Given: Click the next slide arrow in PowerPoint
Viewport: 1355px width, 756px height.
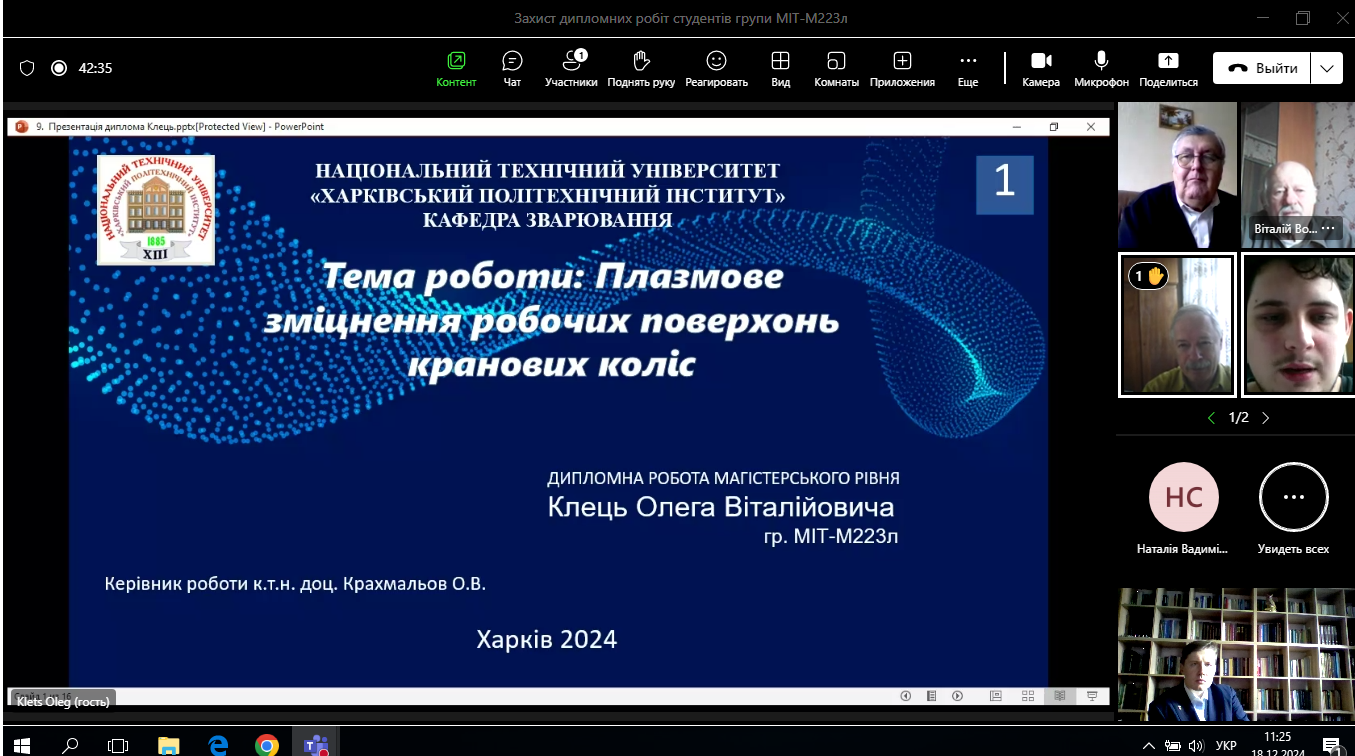Looking at the screenshot, I should [x=957, y=696].
